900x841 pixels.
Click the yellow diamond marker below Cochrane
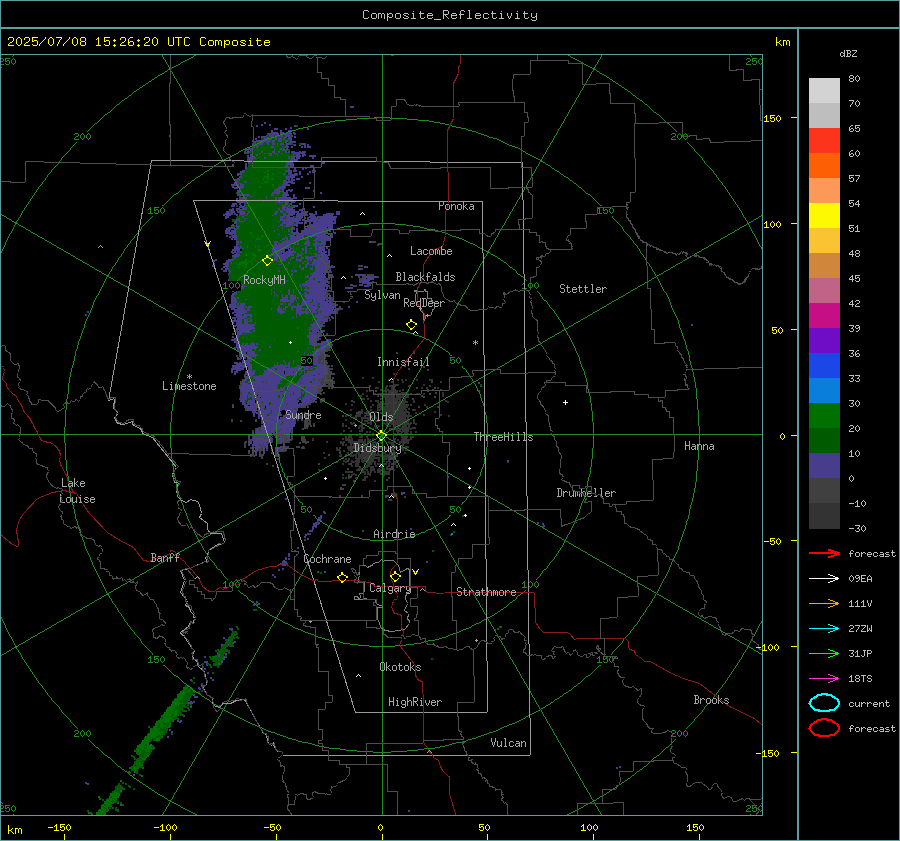342,577
